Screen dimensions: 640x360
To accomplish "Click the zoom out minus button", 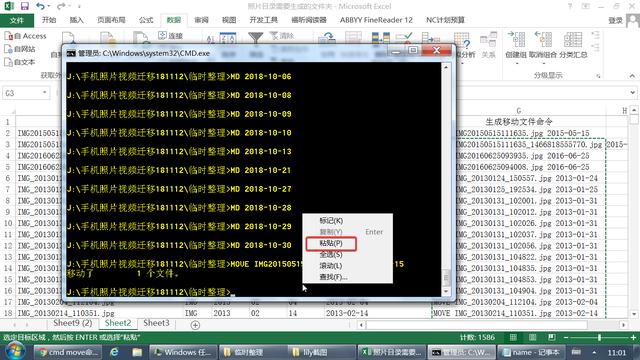I will pyautogui.click(x=566, y=338).
